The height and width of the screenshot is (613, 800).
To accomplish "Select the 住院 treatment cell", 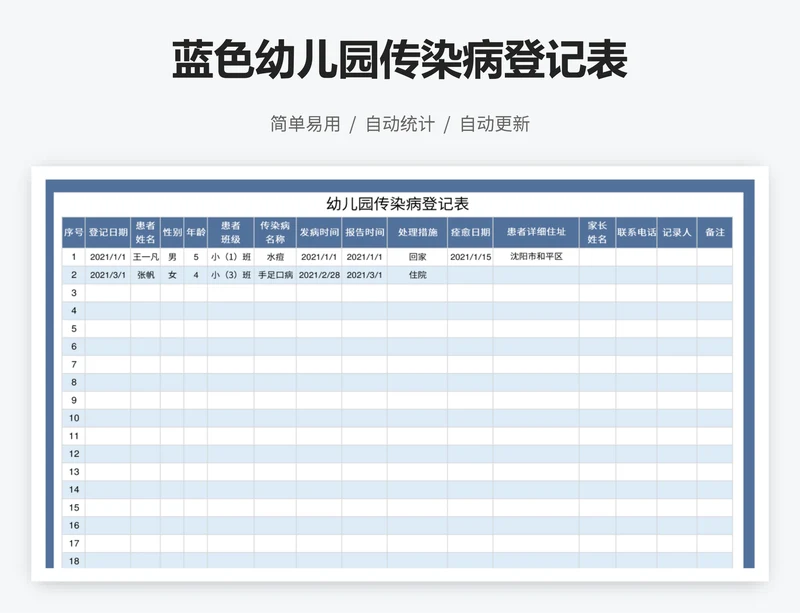I will 417,275.
